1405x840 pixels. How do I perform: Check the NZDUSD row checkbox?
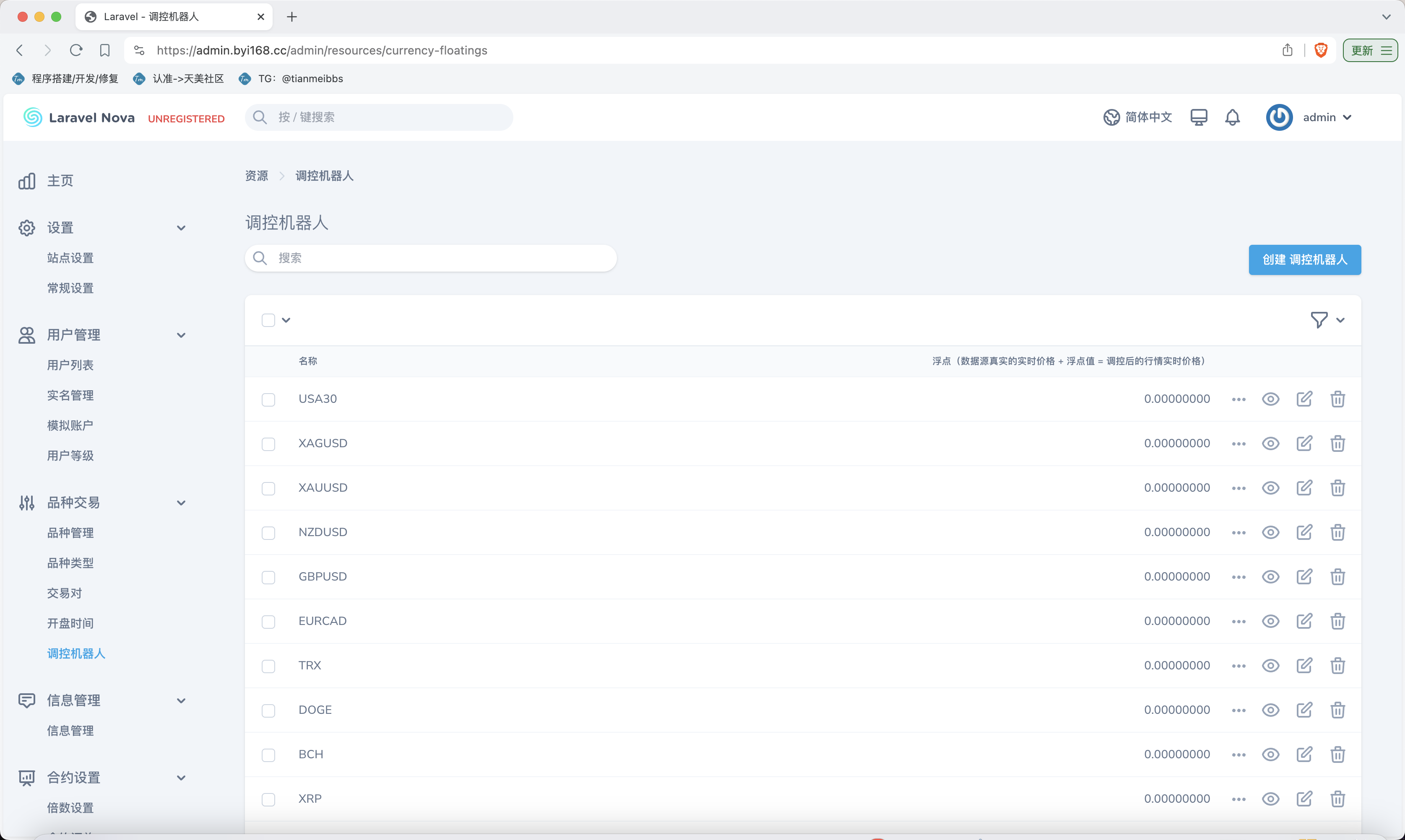click(268, 533)
